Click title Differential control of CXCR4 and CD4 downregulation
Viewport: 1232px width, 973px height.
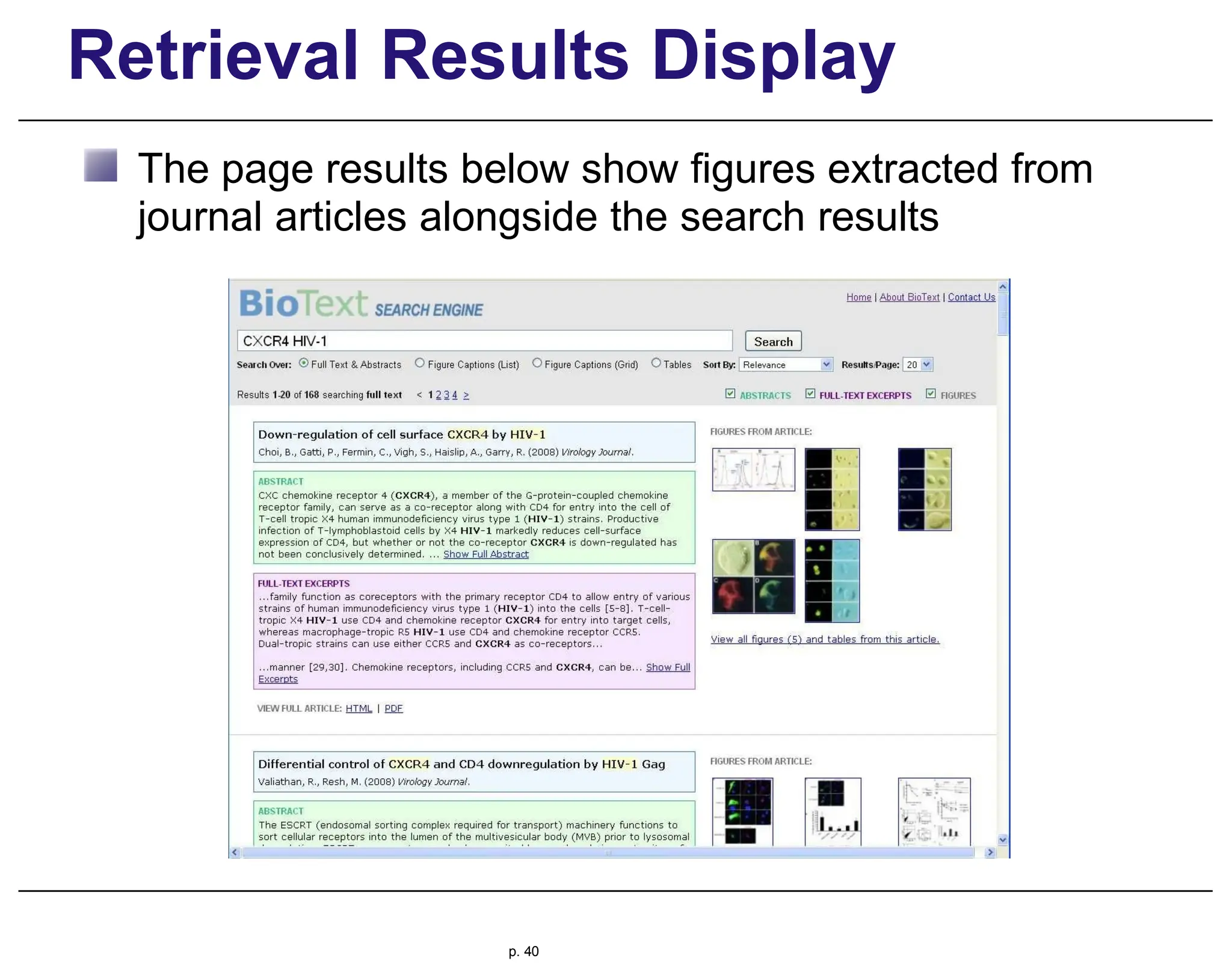[461, 764]
